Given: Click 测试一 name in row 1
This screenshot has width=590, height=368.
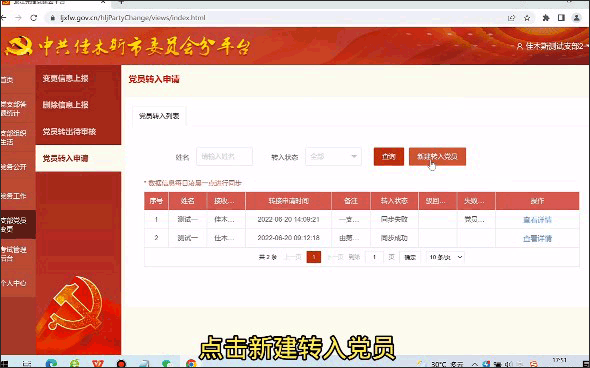Looking at the screenshot, I should click(x=187, y=219).
